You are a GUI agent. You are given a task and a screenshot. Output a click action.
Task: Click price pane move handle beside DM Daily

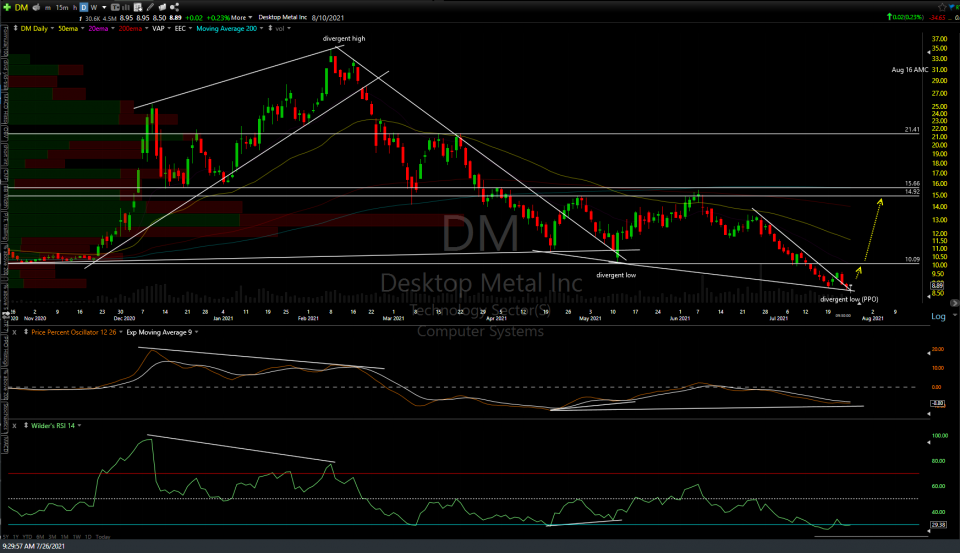coord(15,28)
